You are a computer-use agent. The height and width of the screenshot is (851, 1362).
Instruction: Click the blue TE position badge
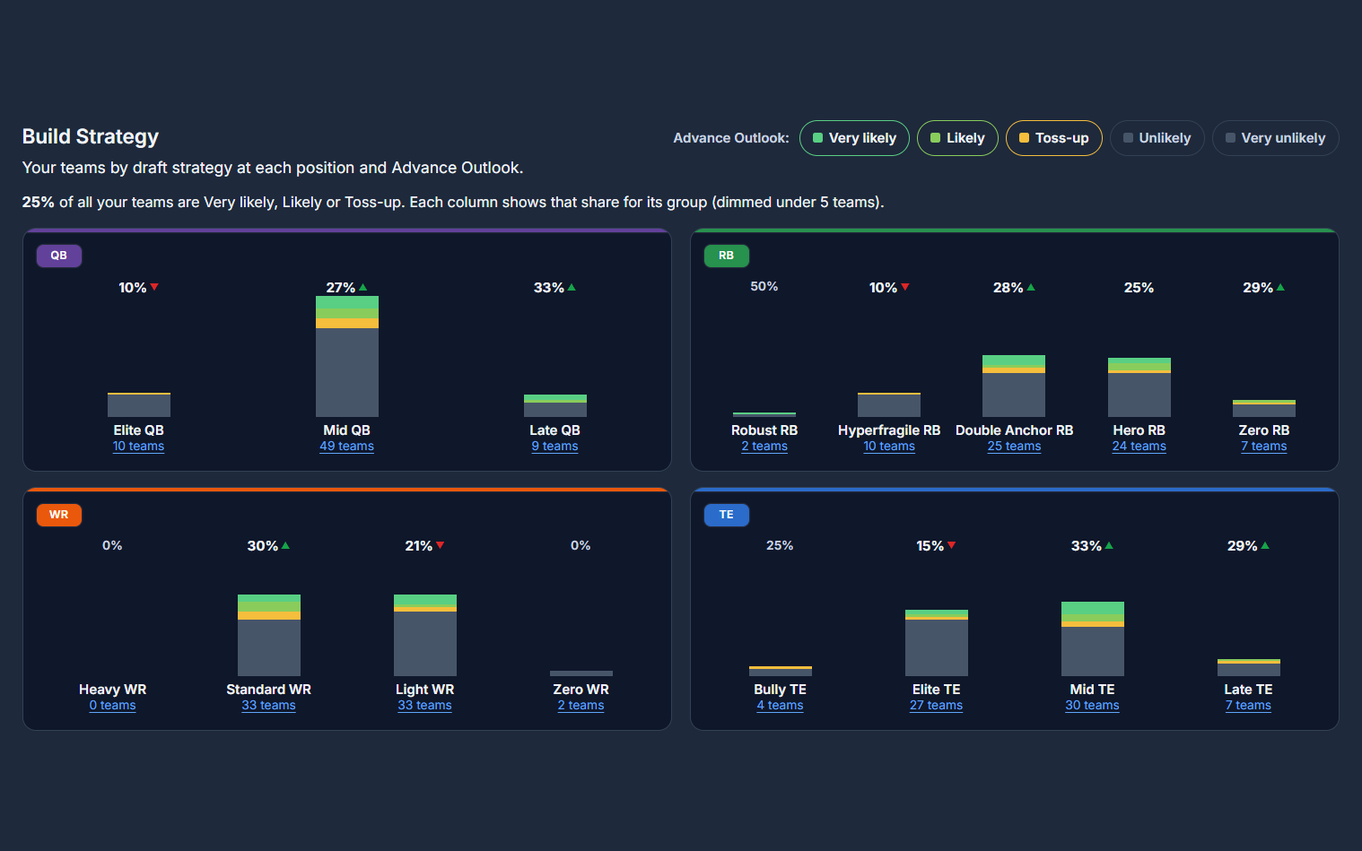(x=726, y=514)
